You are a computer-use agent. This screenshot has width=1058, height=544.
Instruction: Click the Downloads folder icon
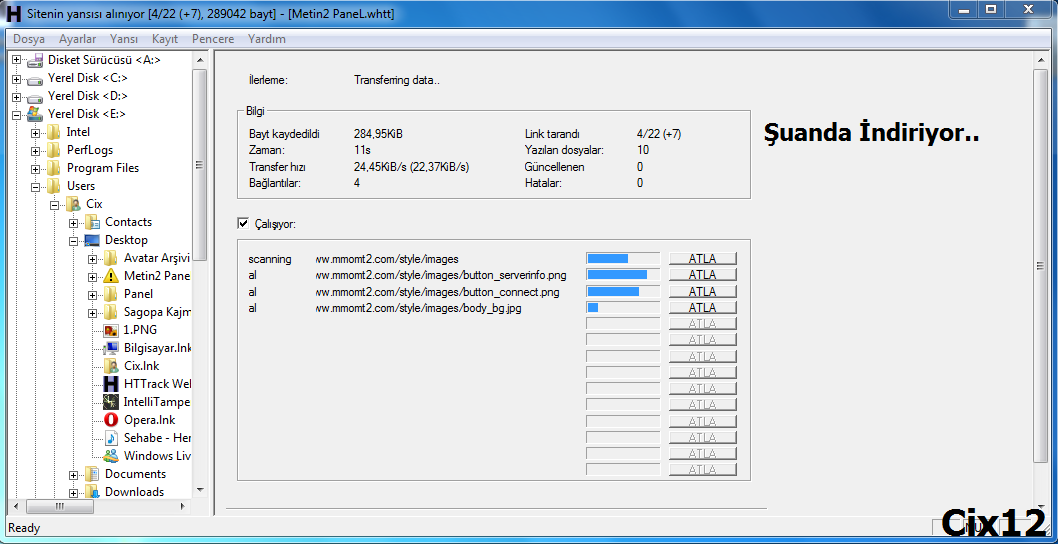(92, 492)
